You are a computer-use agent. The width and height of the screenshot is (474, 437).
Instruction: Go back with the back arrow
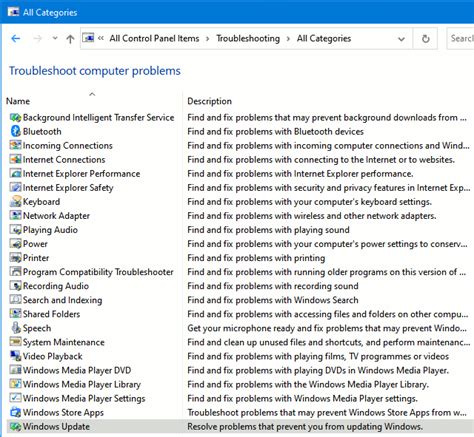tap(16, 39)
